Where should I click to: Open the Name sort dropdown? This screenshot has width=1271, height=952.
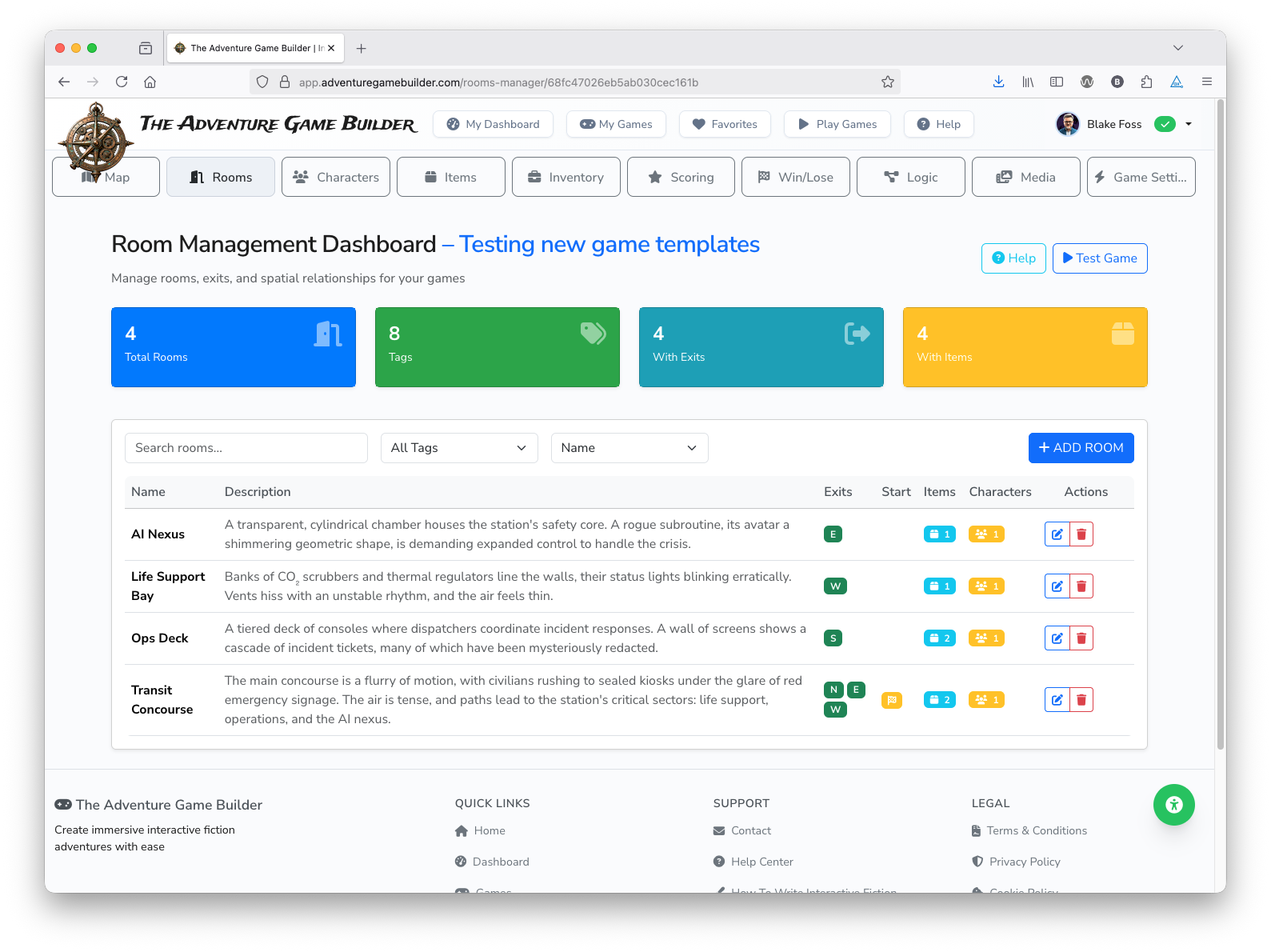click(629, 448)
